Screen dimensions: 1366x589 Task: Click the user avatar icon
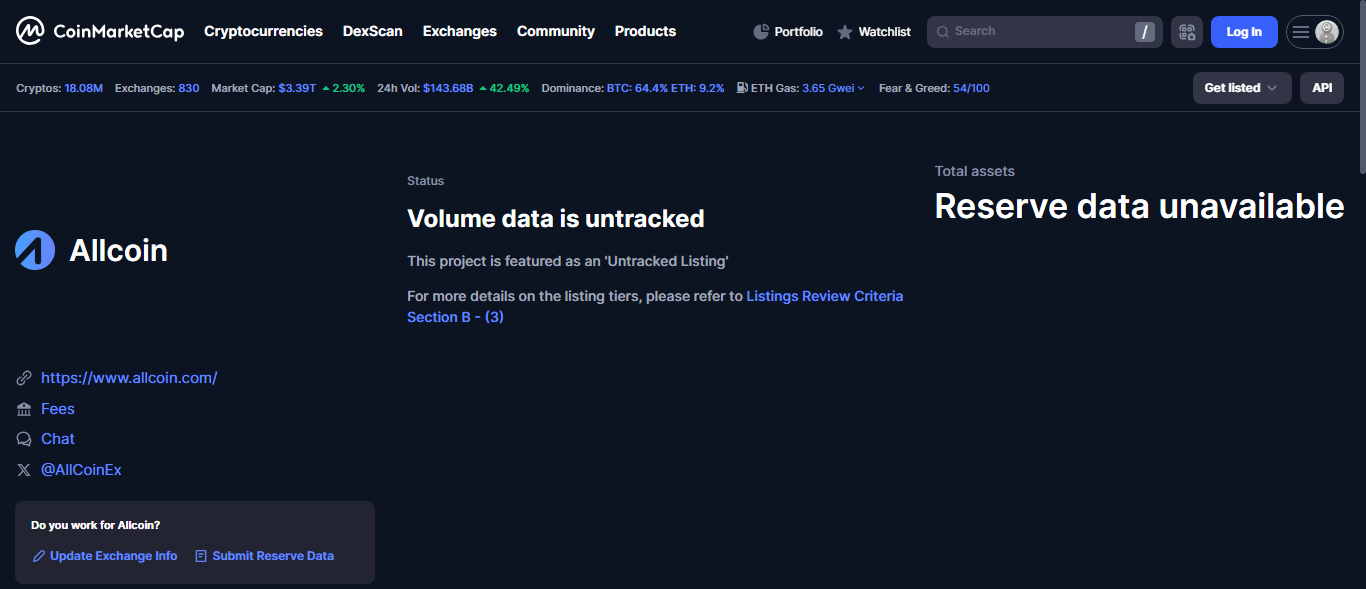(x=1327, y=32)
